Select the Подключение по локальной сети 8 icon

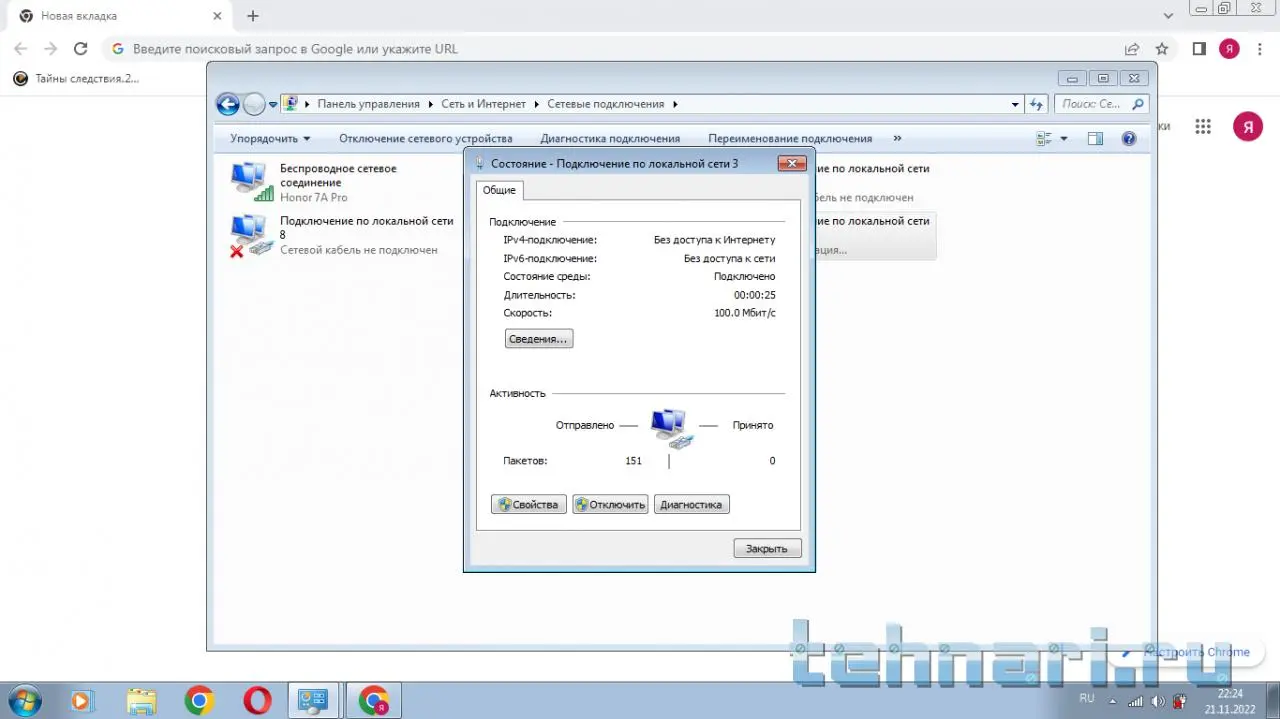[x=251, y=235]
